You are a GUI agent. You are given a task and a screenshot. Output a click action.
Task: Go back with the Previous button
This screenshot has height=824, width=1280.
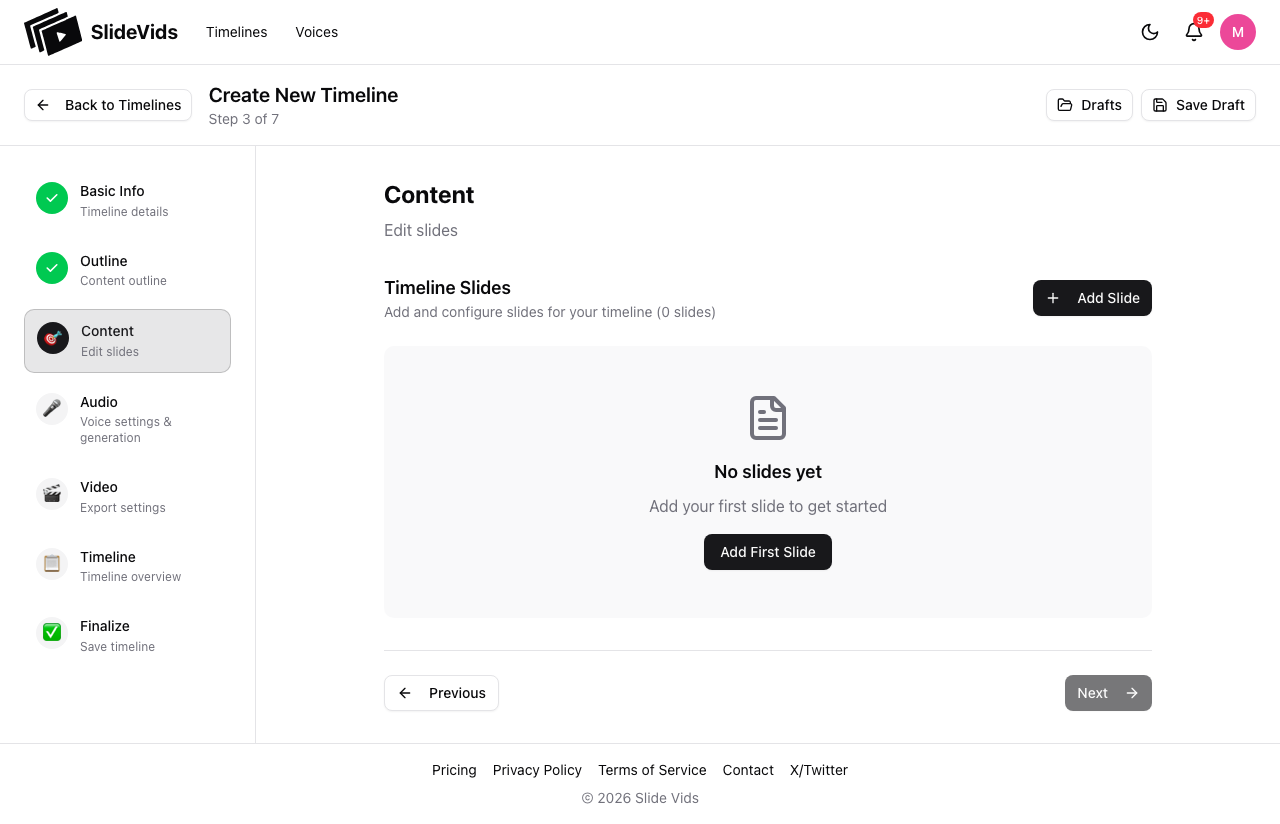(x=441, y=692)
